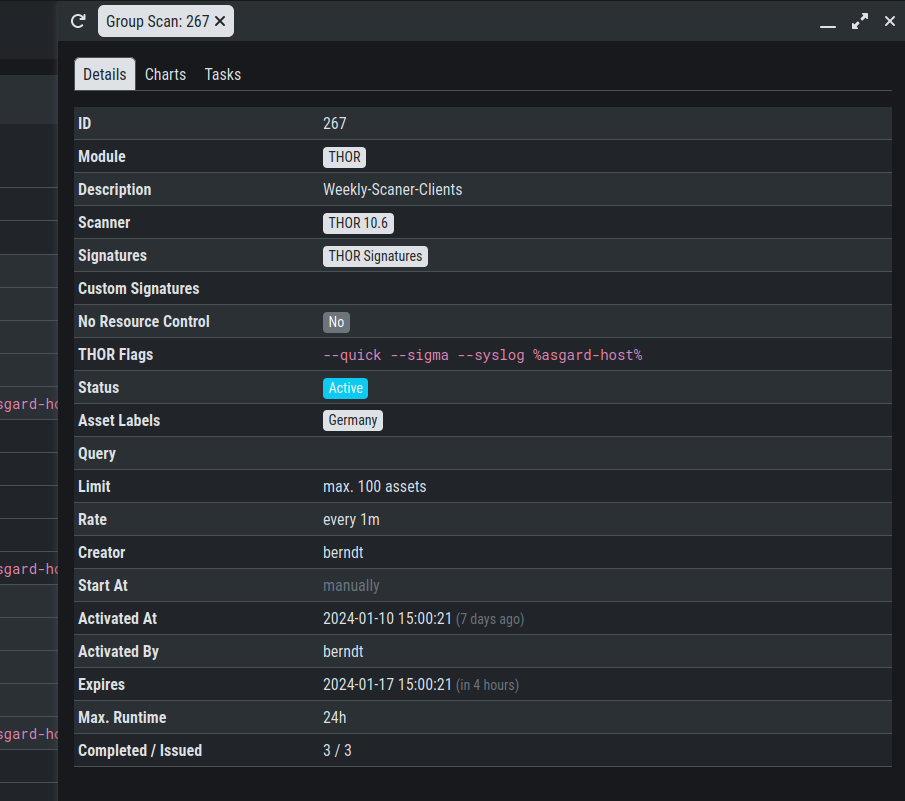Click the Query row label

[x=97, y=454]
